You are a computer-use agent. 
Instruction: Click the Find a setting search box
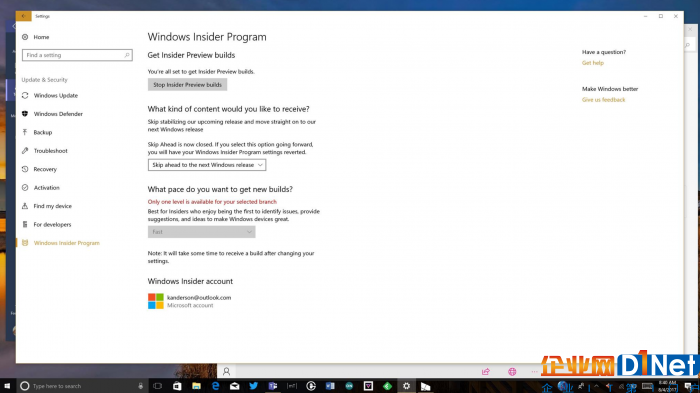click(77, 55)
